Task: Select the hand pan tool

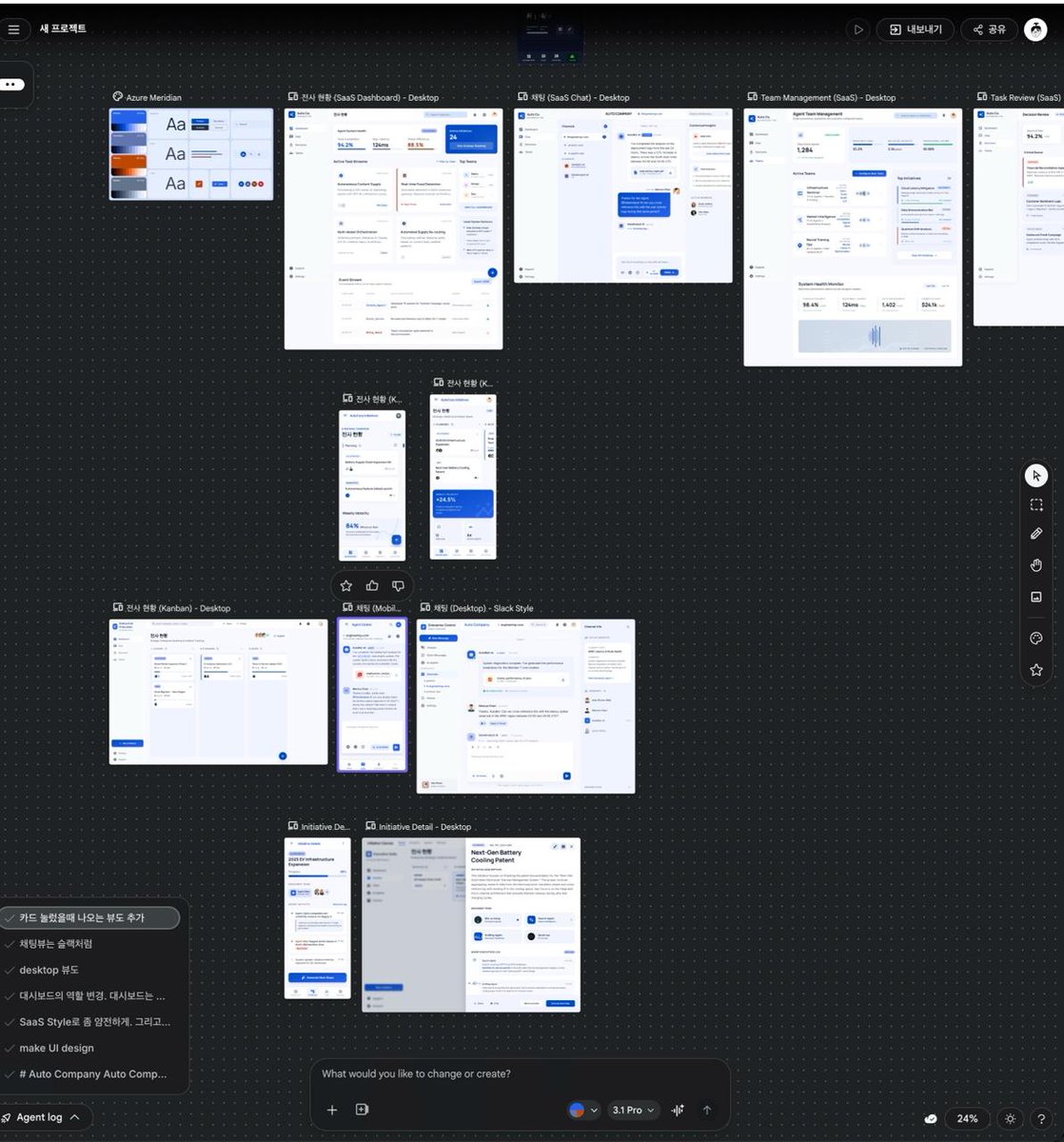Action: (1036, 565)
